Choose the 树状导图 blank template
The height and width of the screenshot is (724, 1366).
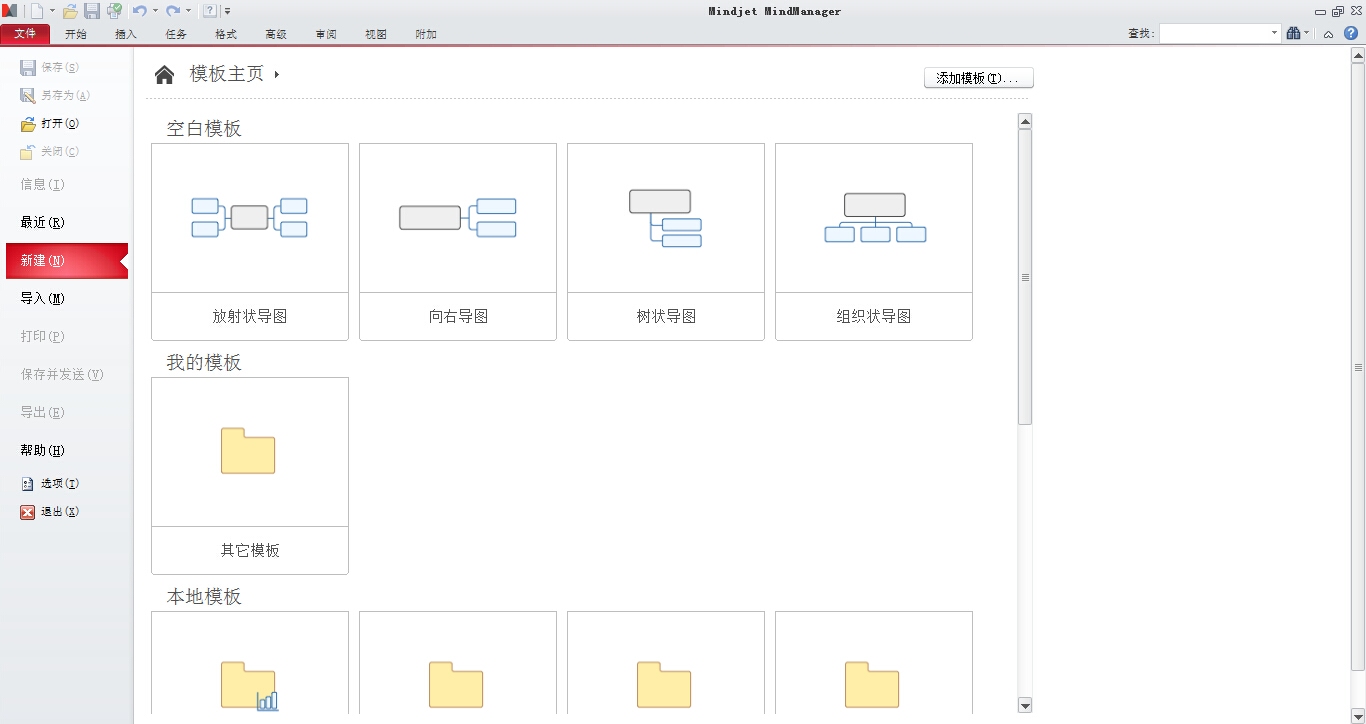pos(666,242)
